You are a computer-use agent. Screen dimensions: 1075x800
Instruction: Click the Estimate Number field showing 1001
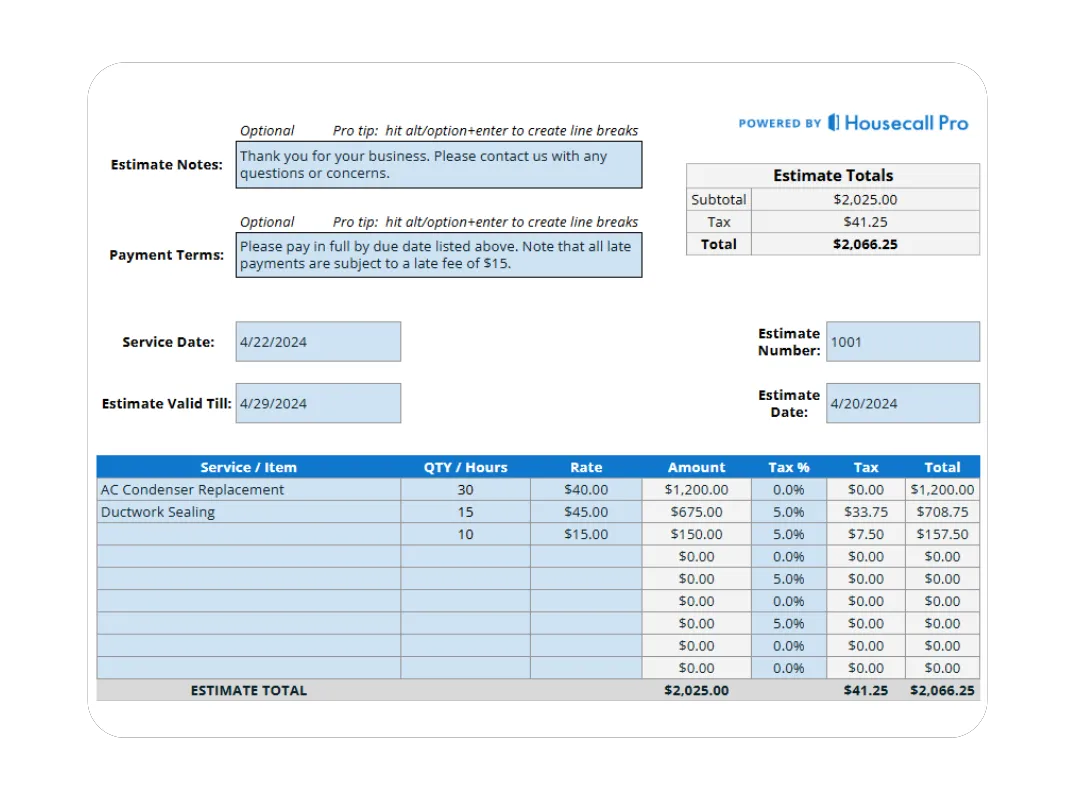[x=901, y=341]
